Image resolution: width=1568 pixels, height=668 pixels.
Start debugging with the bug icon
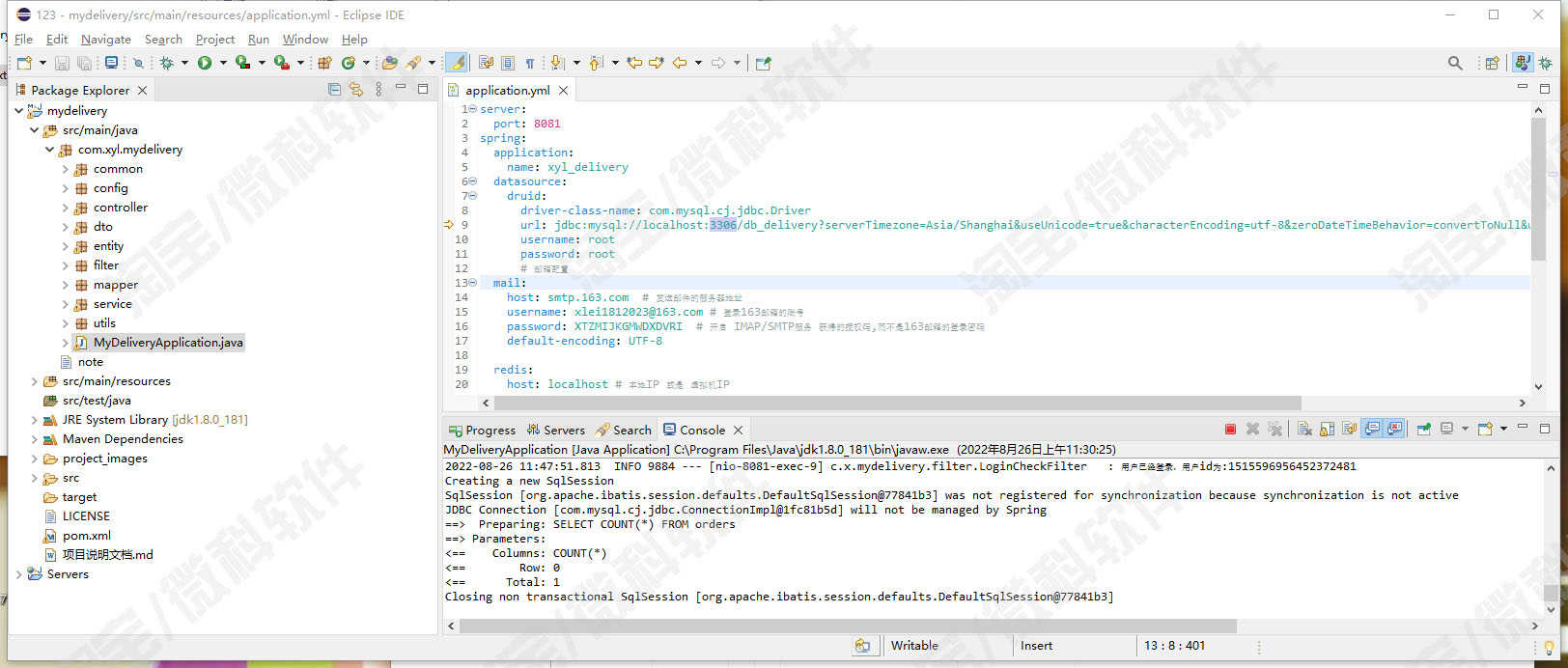click(167, 63)
